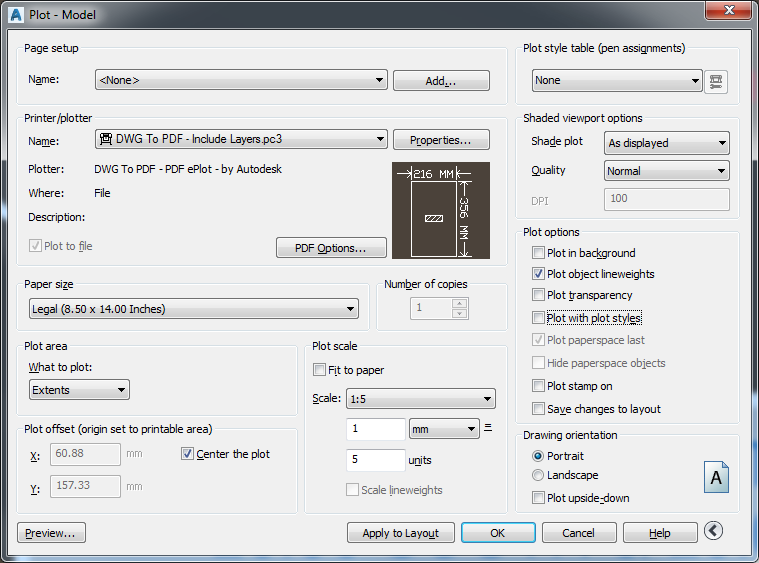Open plotter Properties...

(x=441, y=140)
